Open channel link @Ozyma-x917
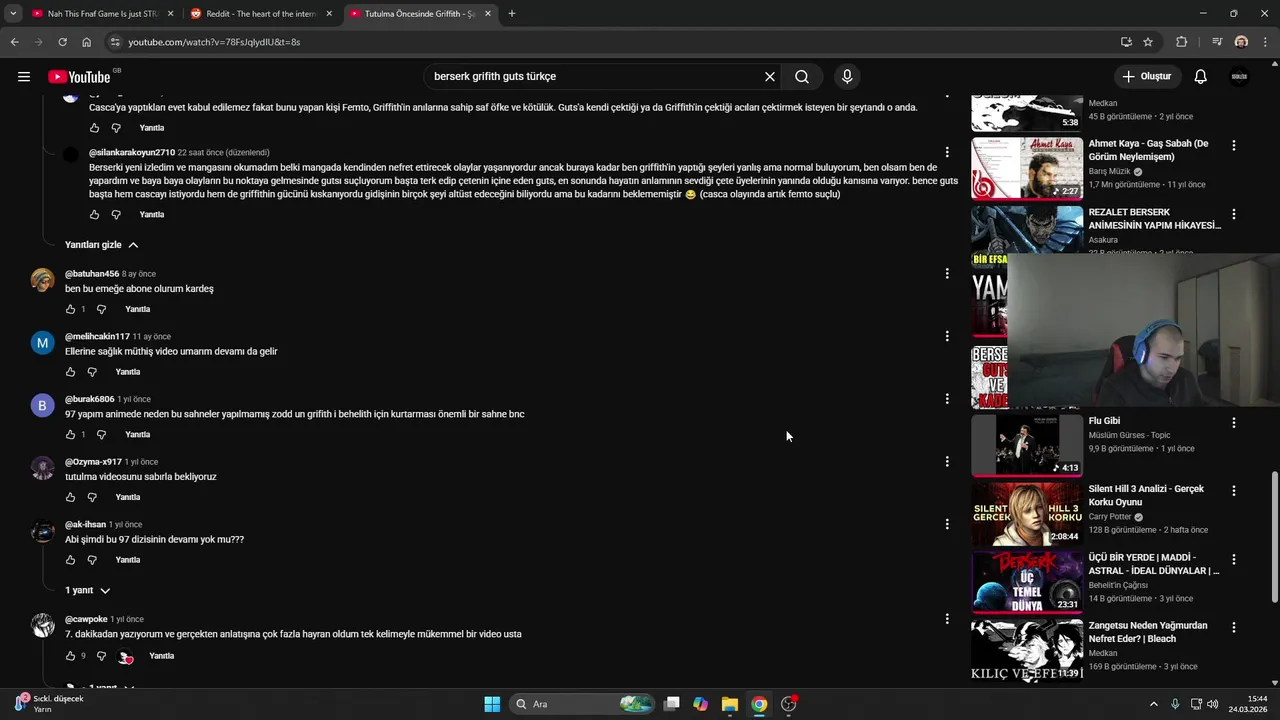This screenshot has width=1280, height=720. point(93,462)
